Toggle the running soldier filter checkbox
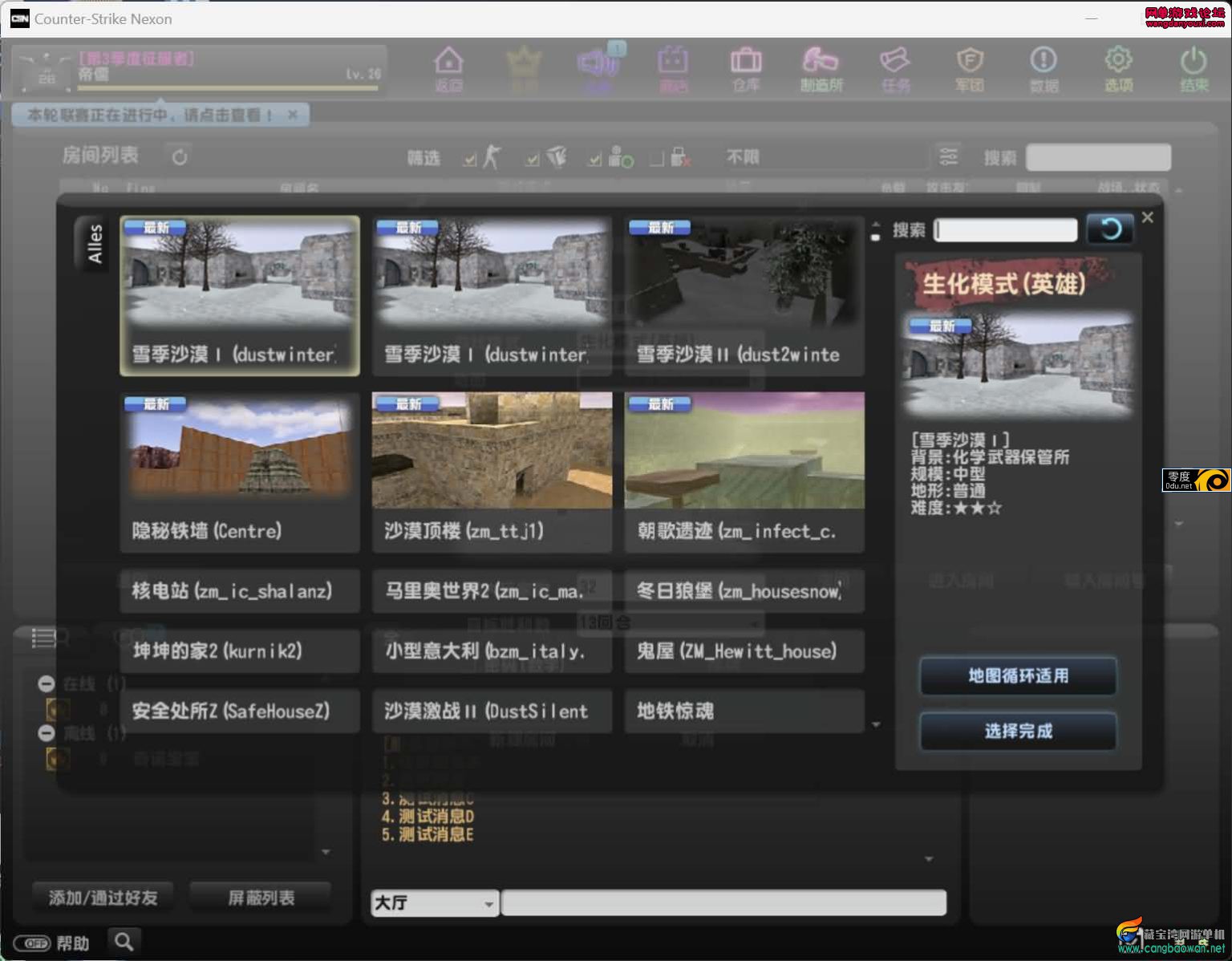Screen dimensions: 1232x961 point(469,160)
